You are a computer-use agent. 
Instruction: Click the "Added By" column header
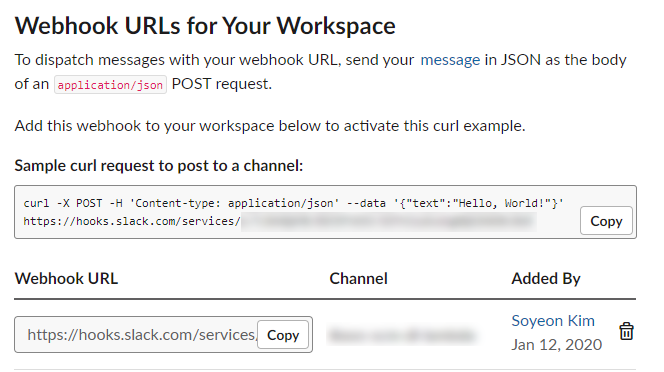(x=546, y=278)
